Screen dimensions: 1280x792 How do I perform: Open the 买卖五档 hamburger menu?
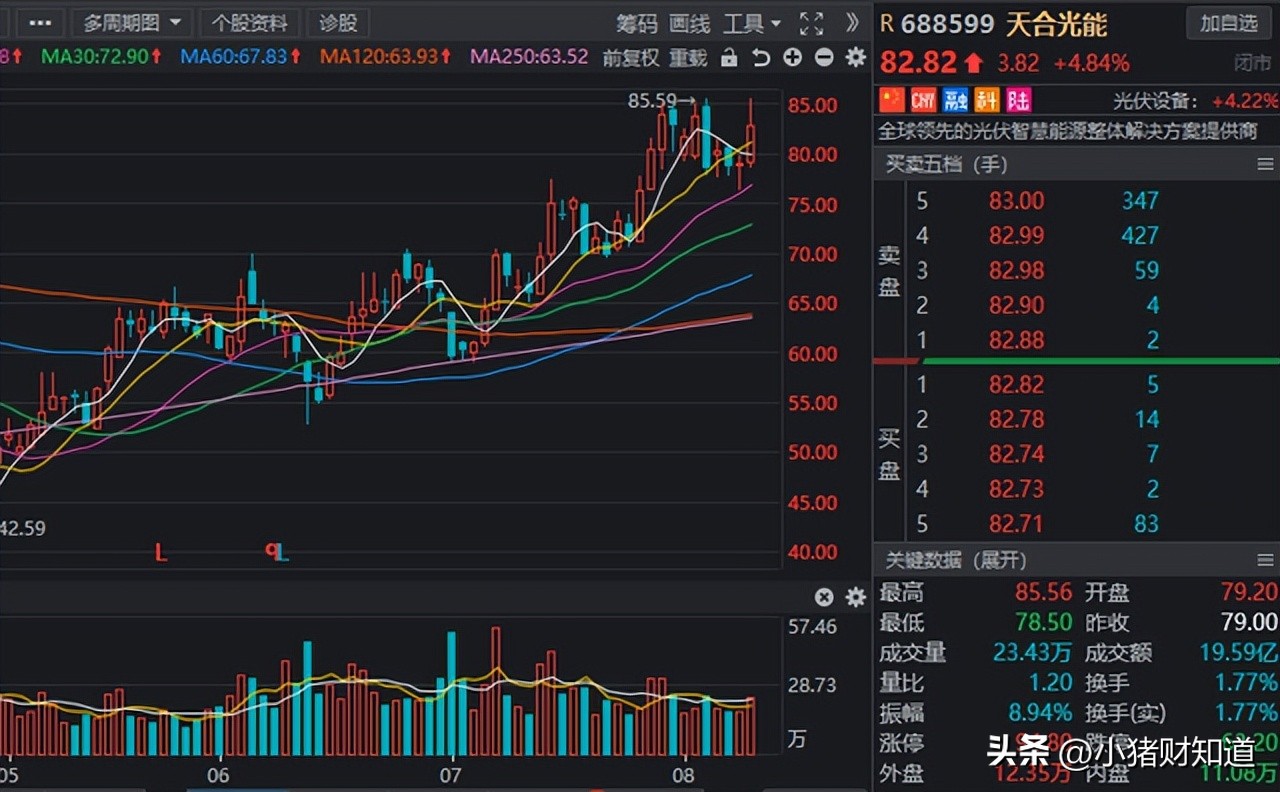(1263, 164)
